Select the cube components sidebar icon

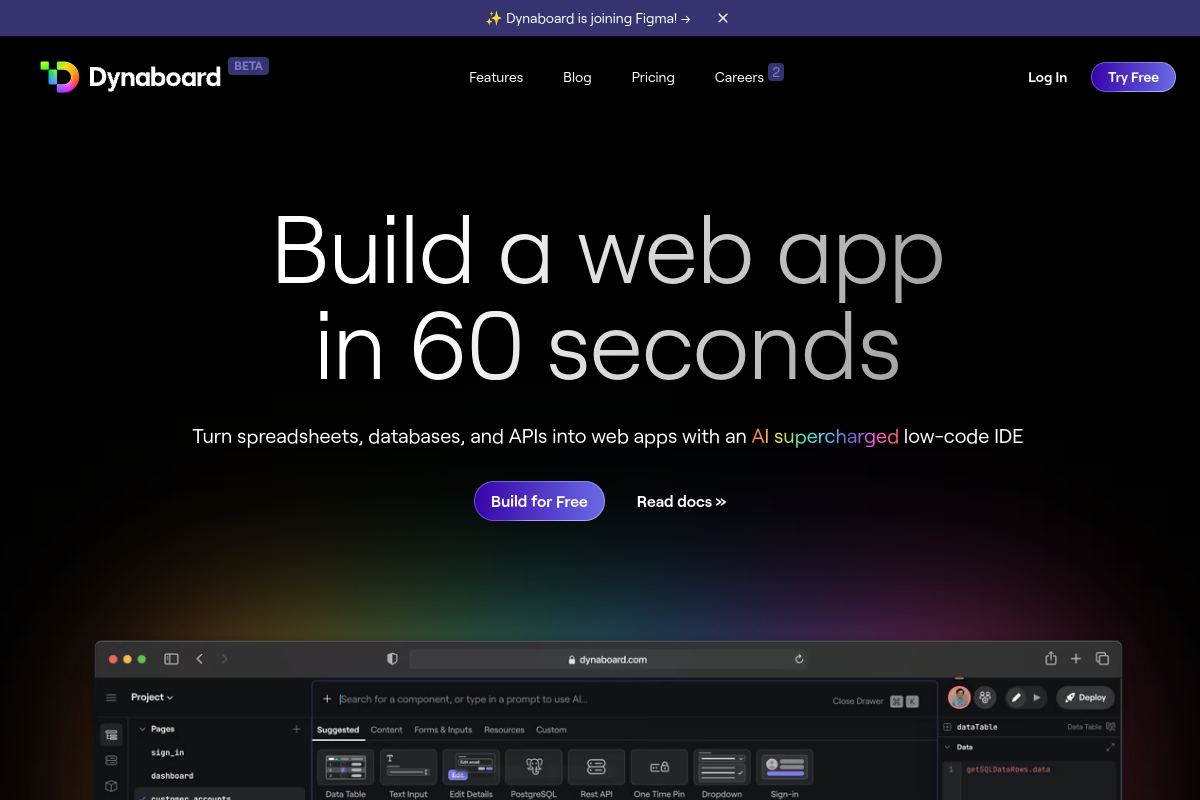111,786
